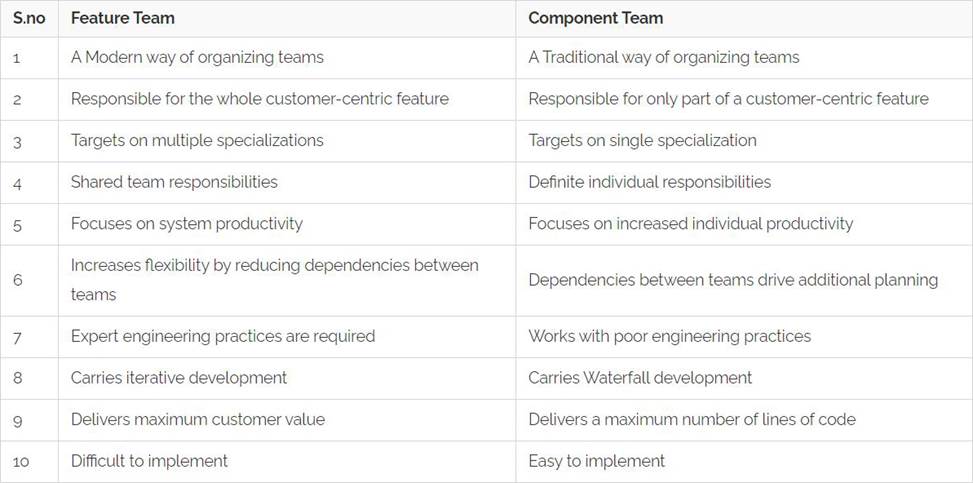Click "Dependencies between teams drive additional planning" cell

[733, 280]
